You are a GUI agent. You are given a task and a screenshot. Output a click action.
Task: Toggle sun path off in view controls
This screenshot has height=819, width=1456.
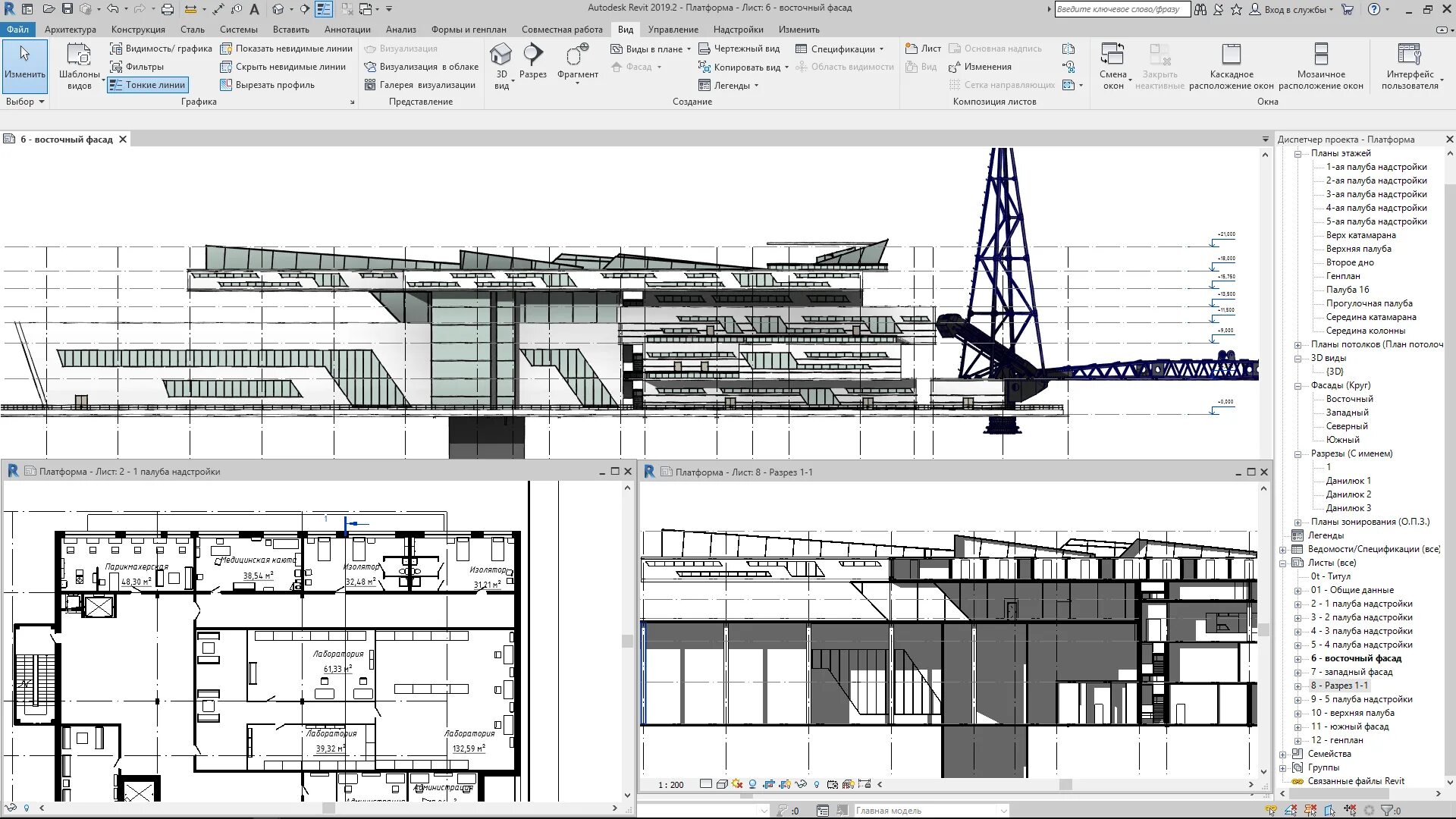(x=736, y=784)
